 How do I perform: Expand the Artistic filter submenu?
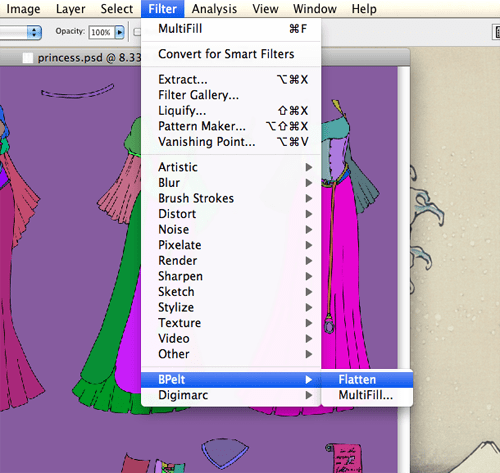[x=231, y=167]
